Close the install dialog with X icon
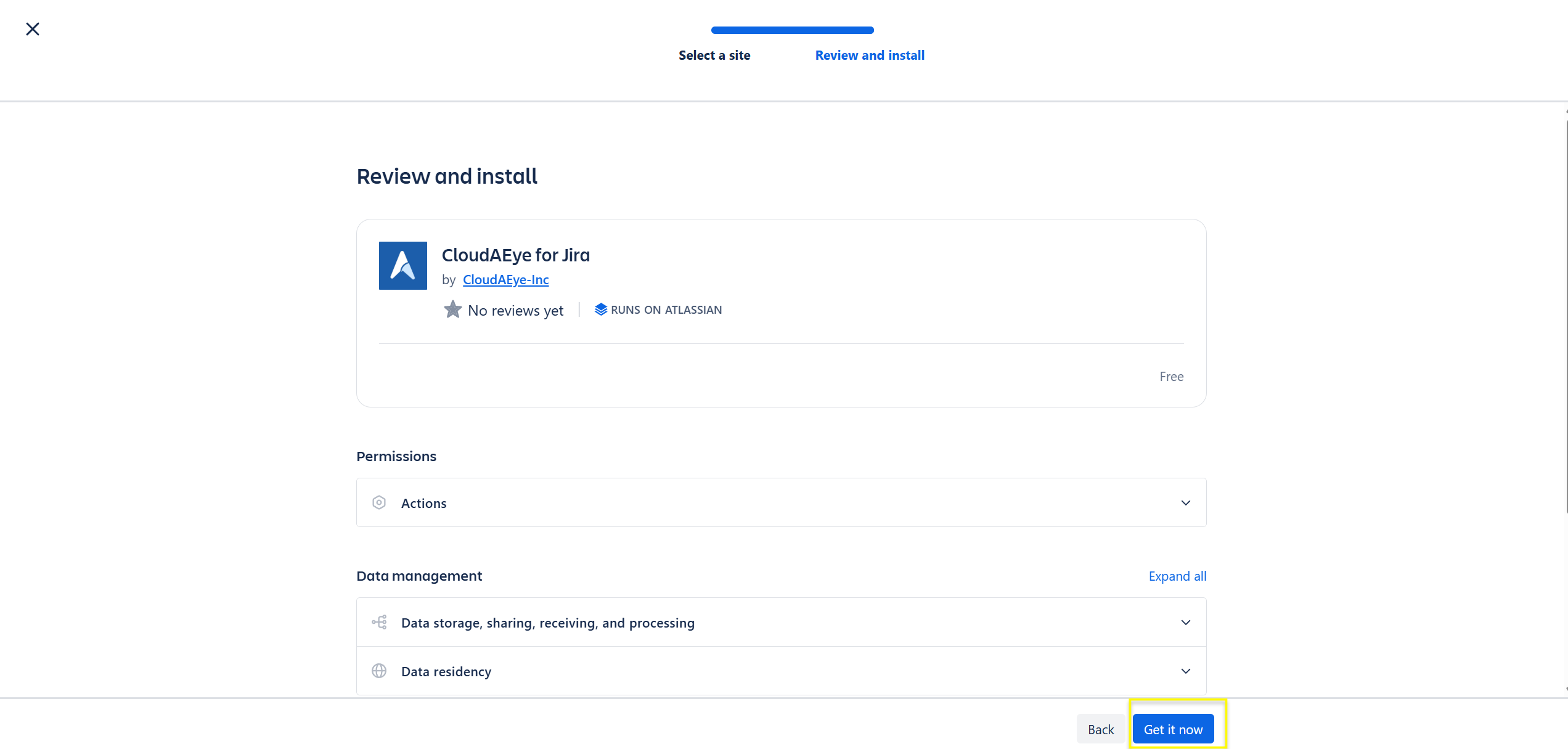 [33, 29]
